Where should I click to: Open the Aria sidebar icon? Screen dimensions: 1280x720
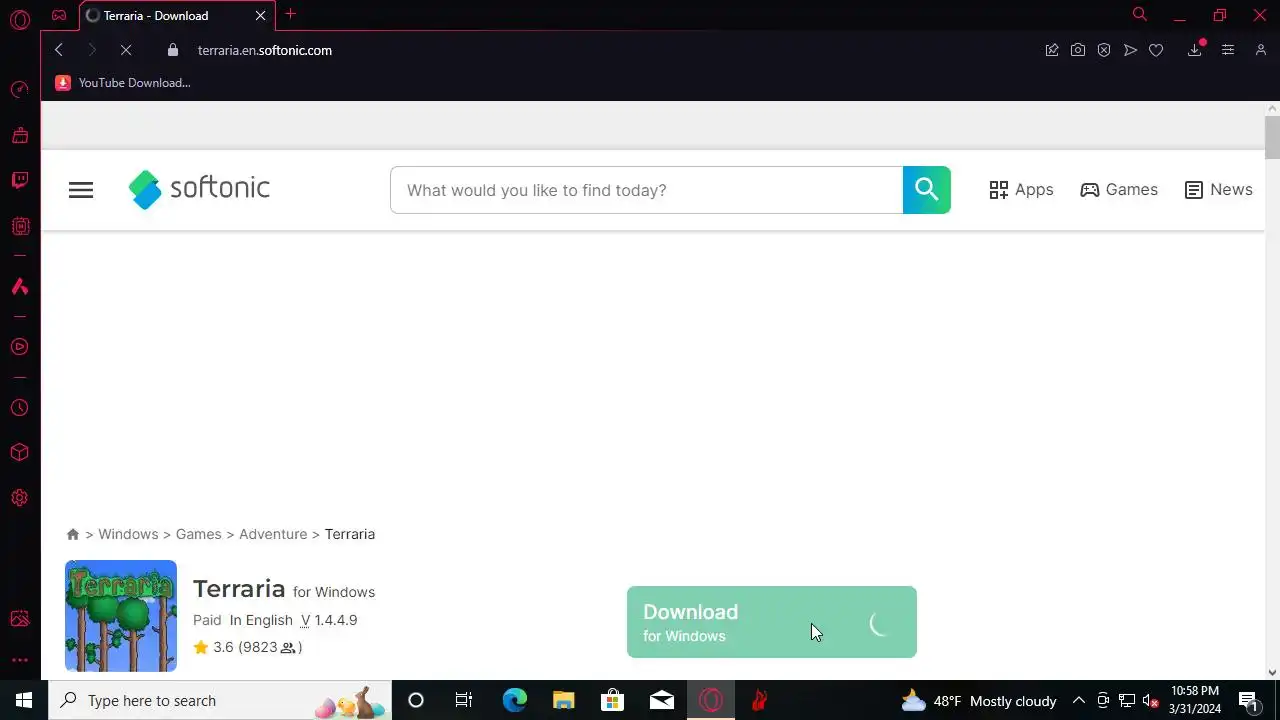coord(19,287)
